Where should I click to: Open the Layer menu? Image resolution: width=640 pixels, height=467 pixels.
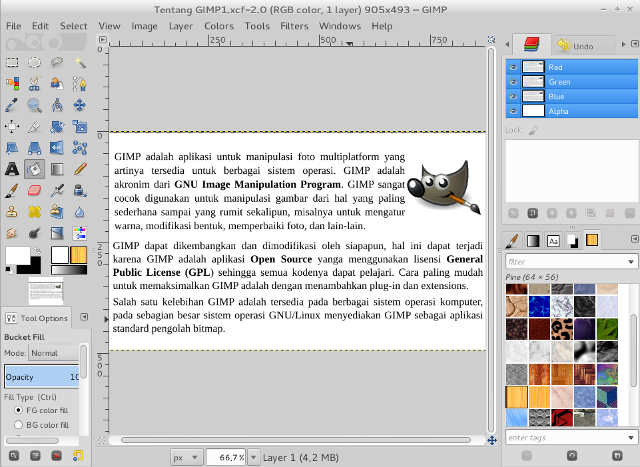[181, 26]
